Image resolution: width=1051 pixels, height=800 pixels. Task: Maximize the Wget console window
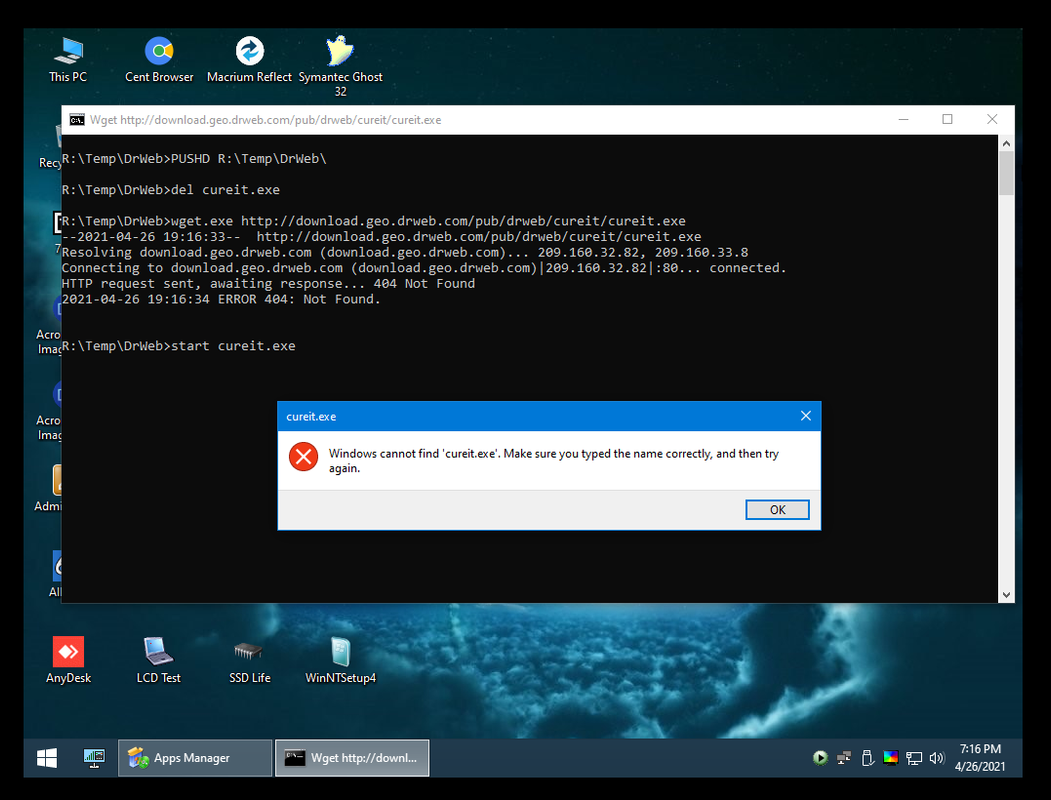click(x=947, y=119)
